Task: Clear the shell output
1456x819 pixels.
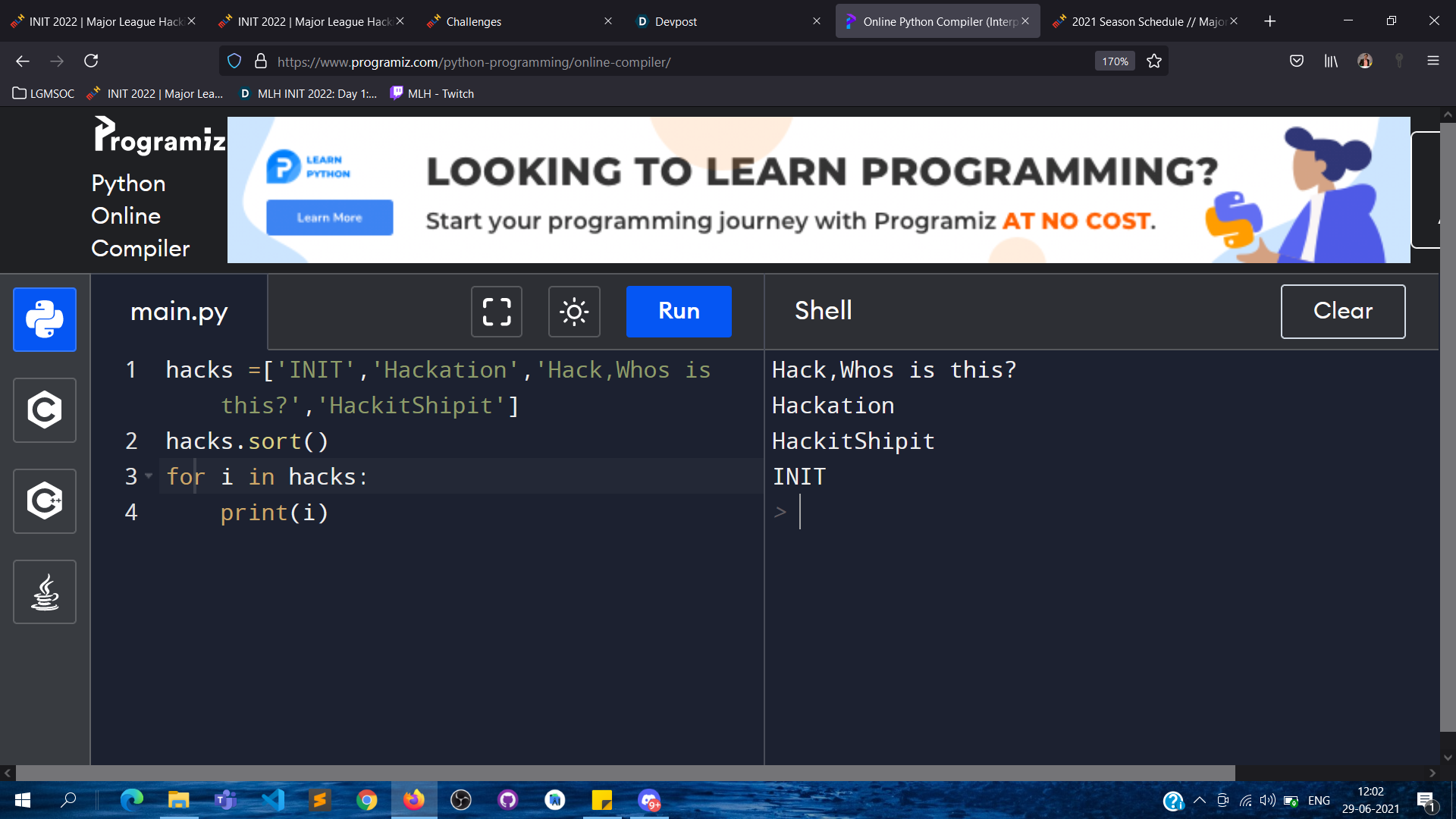Action: click(x=1342, y=312)
